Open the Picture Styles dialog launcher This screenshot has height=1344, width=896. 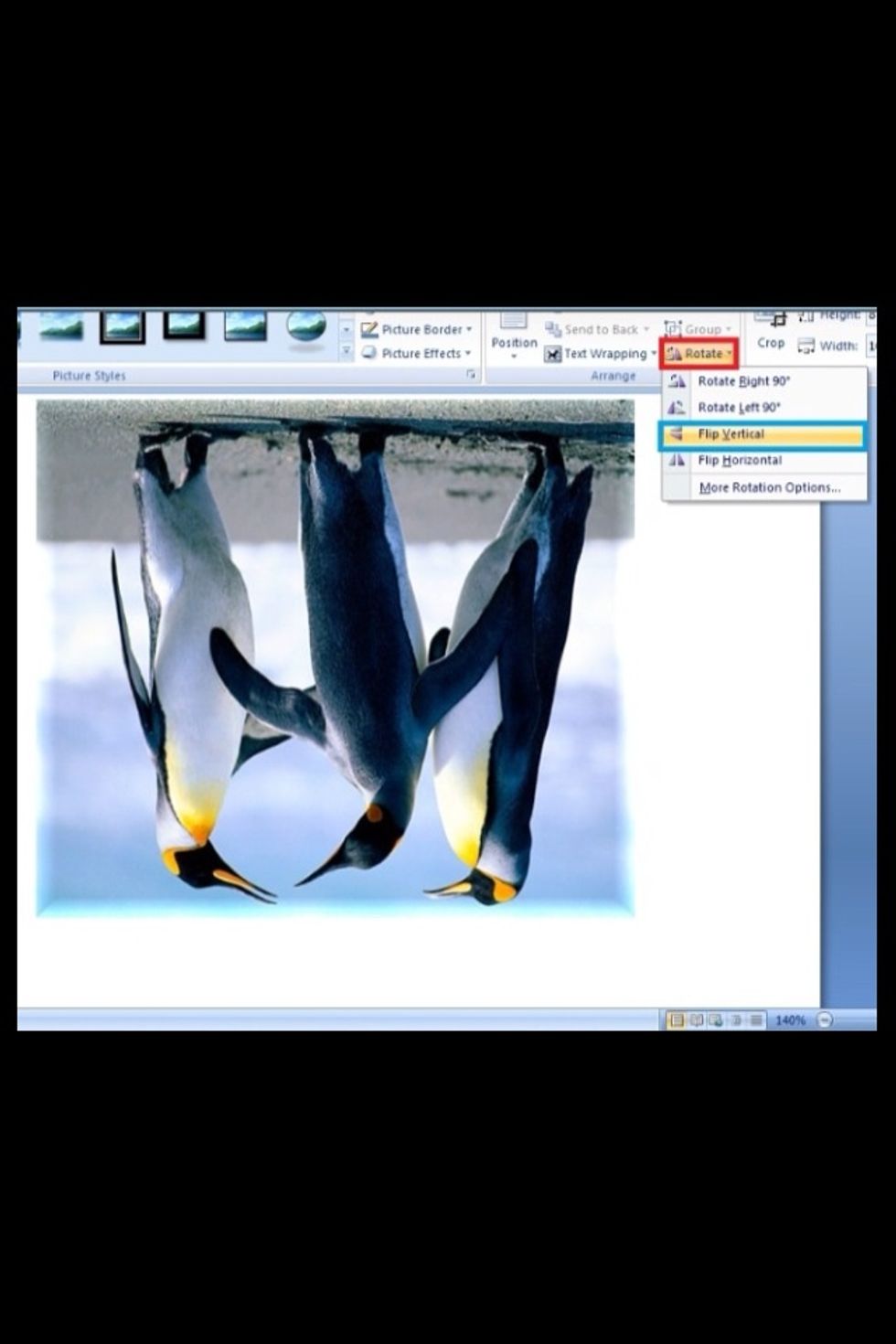[471, 375]
